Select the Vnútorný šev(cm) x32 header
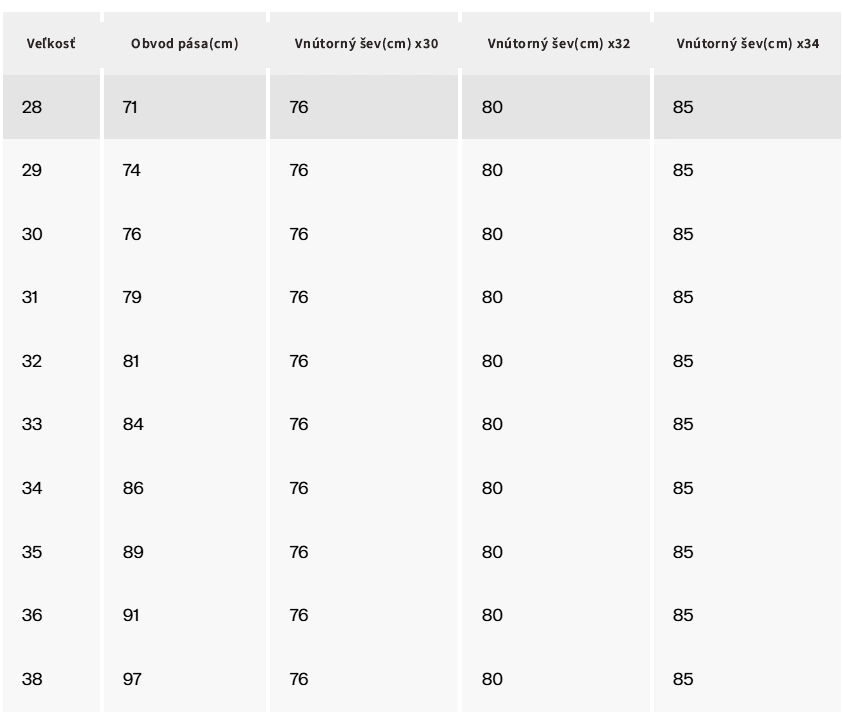Image resolution: width=843 pixels, height=712 pixels. click(558, 44)
